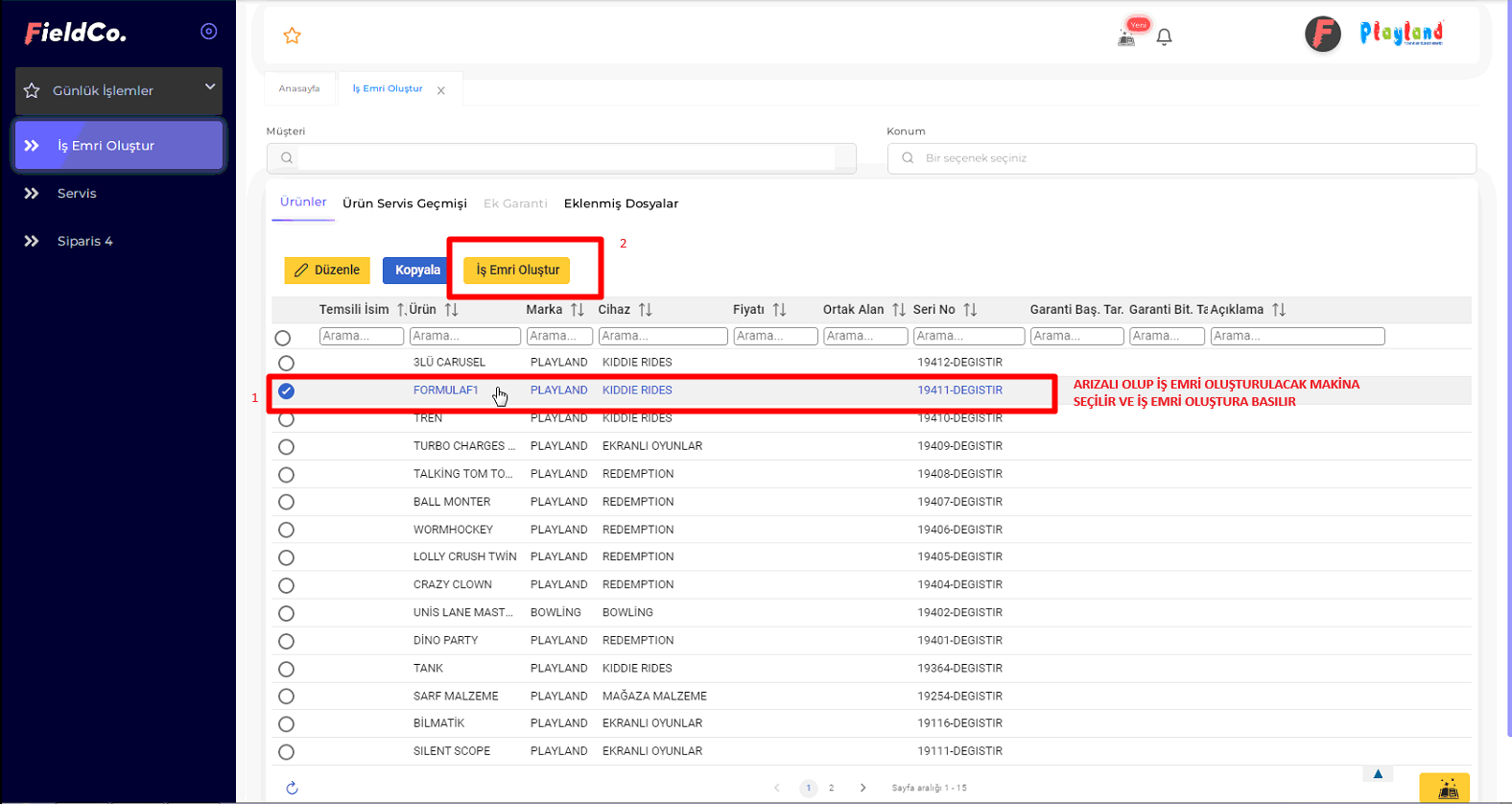
Task: Go to next page arrow in pagination
Action: [862, 788]
